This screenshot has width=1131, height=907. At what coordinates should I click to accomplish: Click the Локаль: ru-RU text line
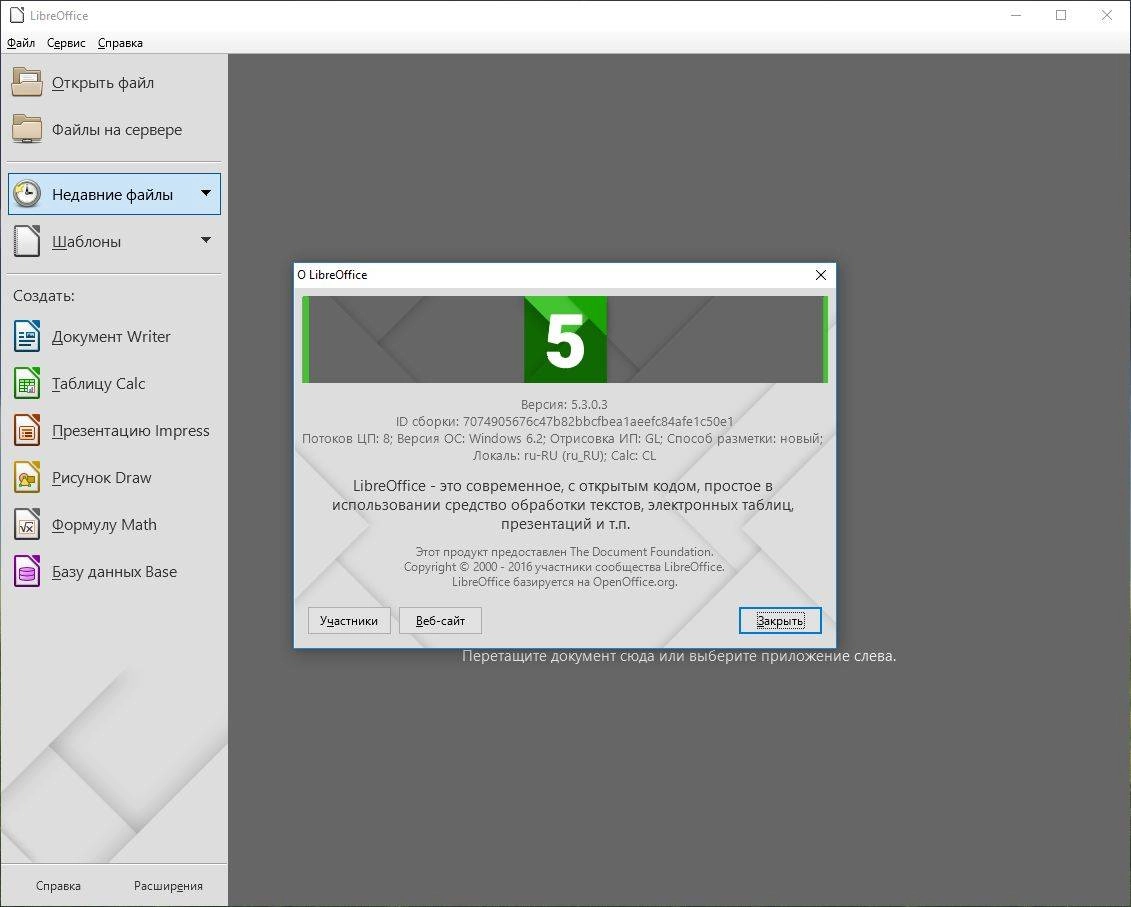[564, 455]
